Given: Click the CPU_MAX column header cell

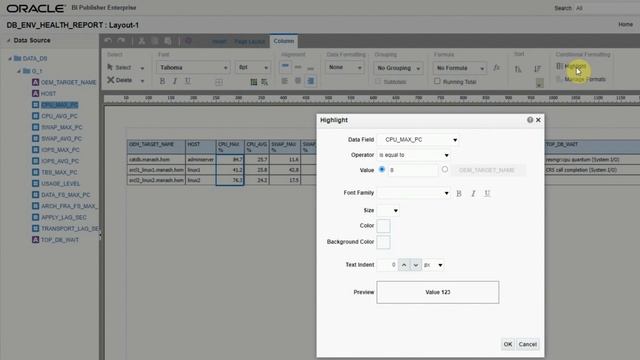Looking at the screenshot, I should 230,147.
